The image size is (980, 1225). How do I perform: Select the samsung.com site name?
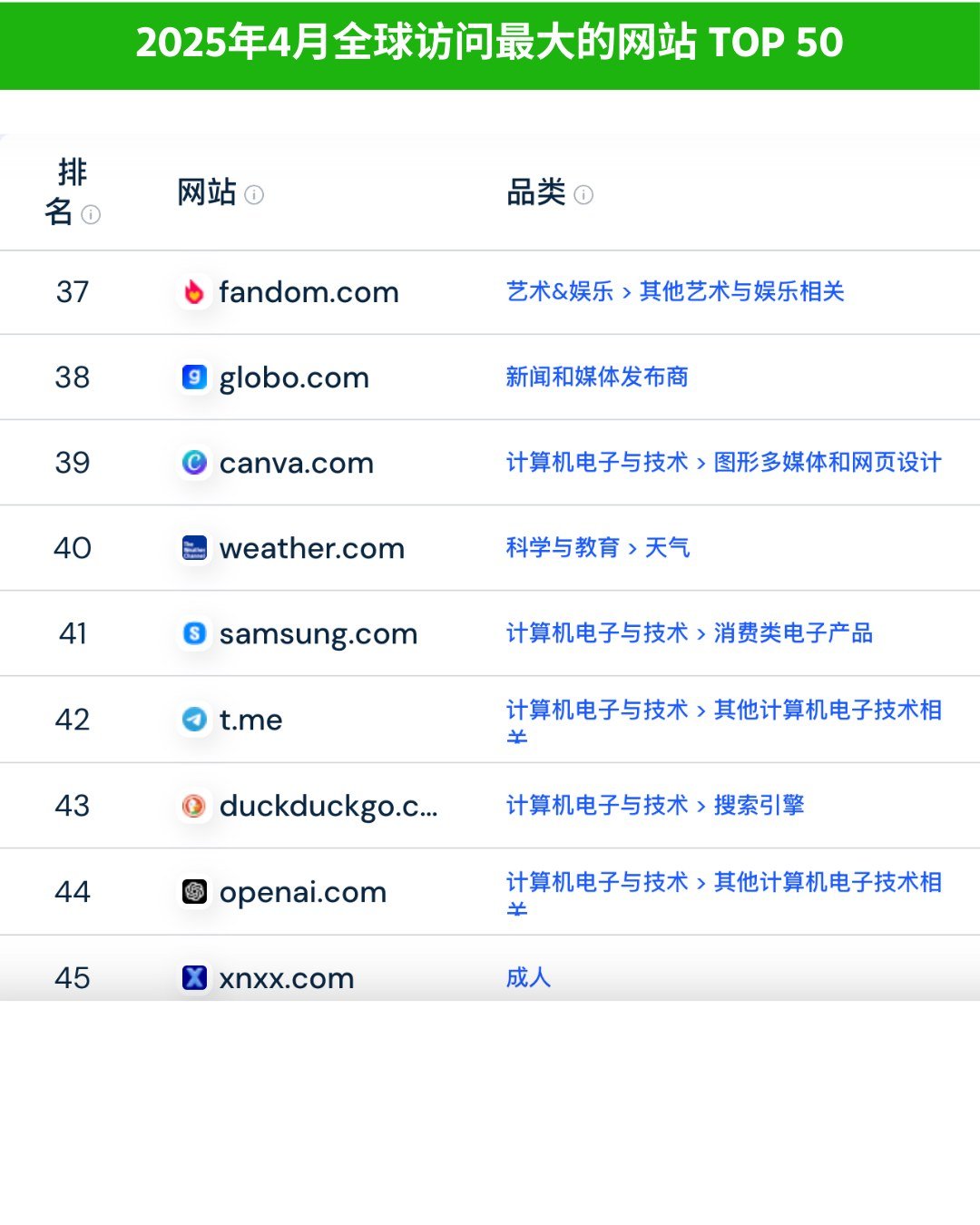[318, 634]
